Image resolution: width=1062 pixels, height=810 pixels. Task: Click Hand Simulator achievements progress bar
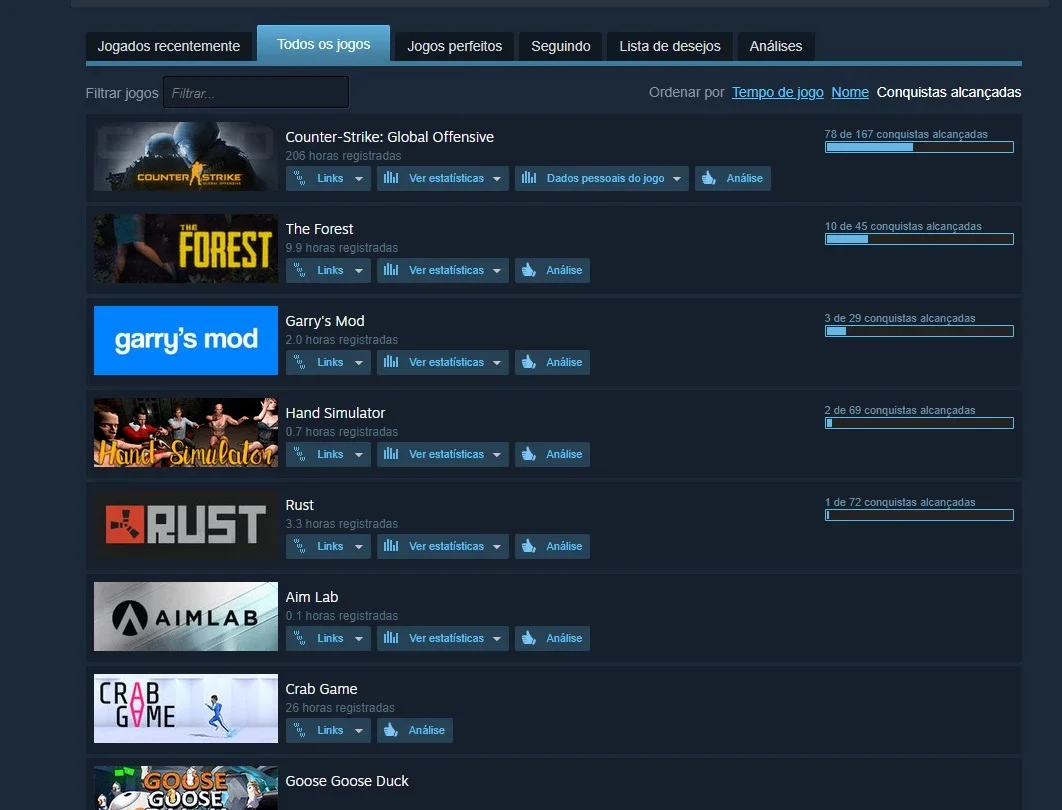[919, 423]
